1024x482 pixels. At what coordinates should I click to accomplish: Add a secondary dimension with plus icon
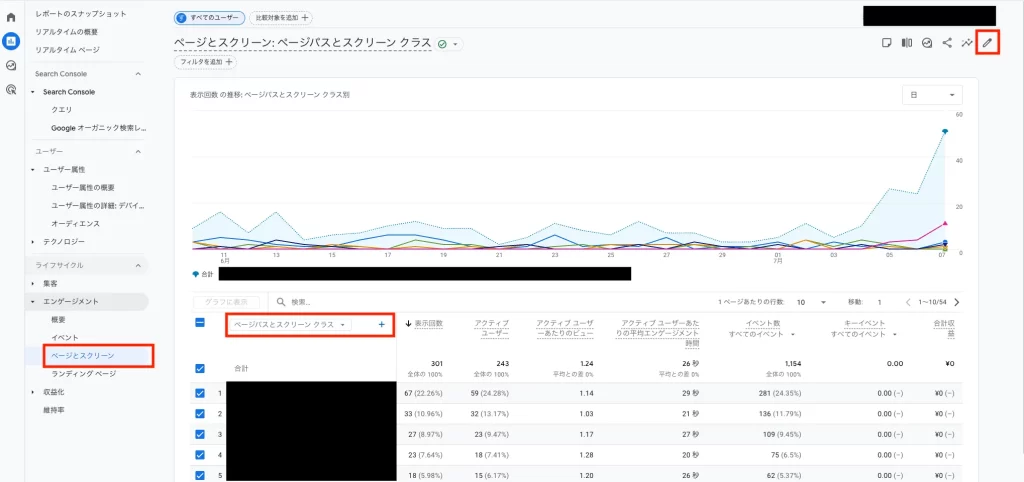point(381,324)
